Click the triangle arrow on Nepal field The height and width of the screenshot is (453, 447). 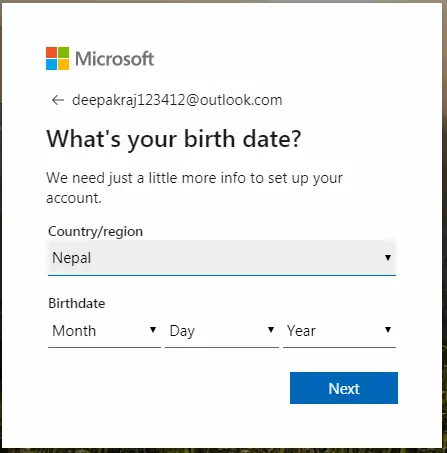click(388, 258)
